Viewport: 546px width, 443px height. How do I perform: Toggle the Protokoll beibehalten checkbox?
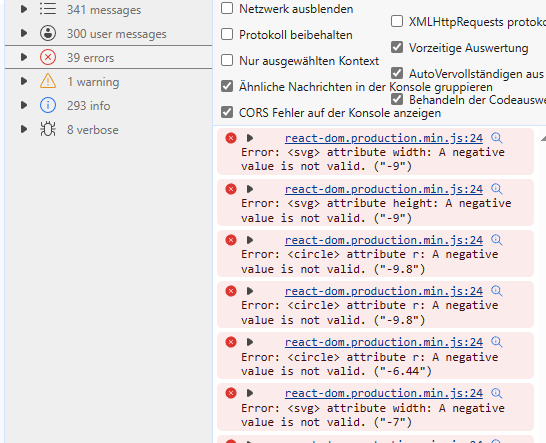(x=227, y=34)
